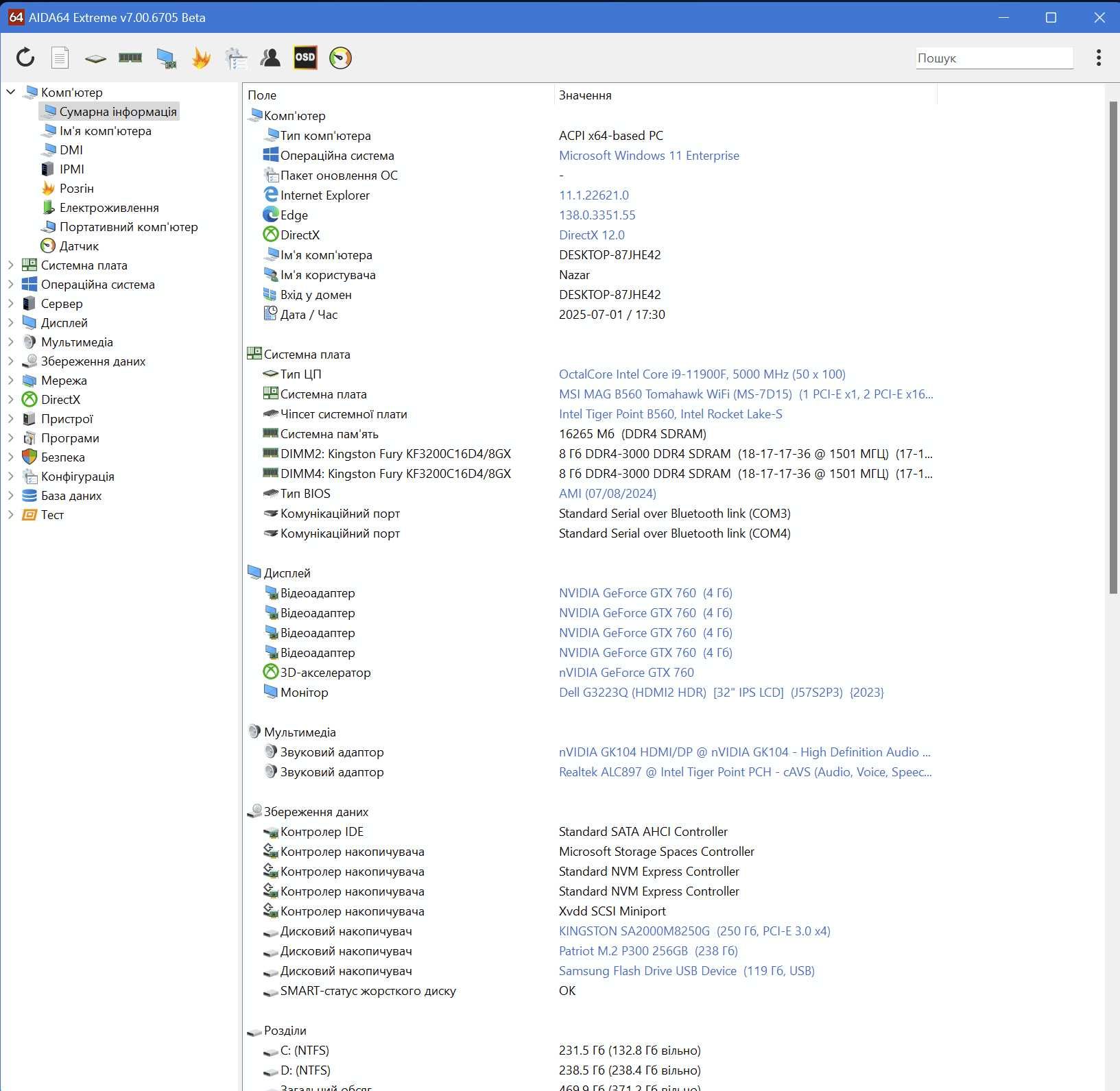Viewport: 1120px width, 1091px height.
Task: Open the sensor gauge toolbar icon
Action: [340, 58]
